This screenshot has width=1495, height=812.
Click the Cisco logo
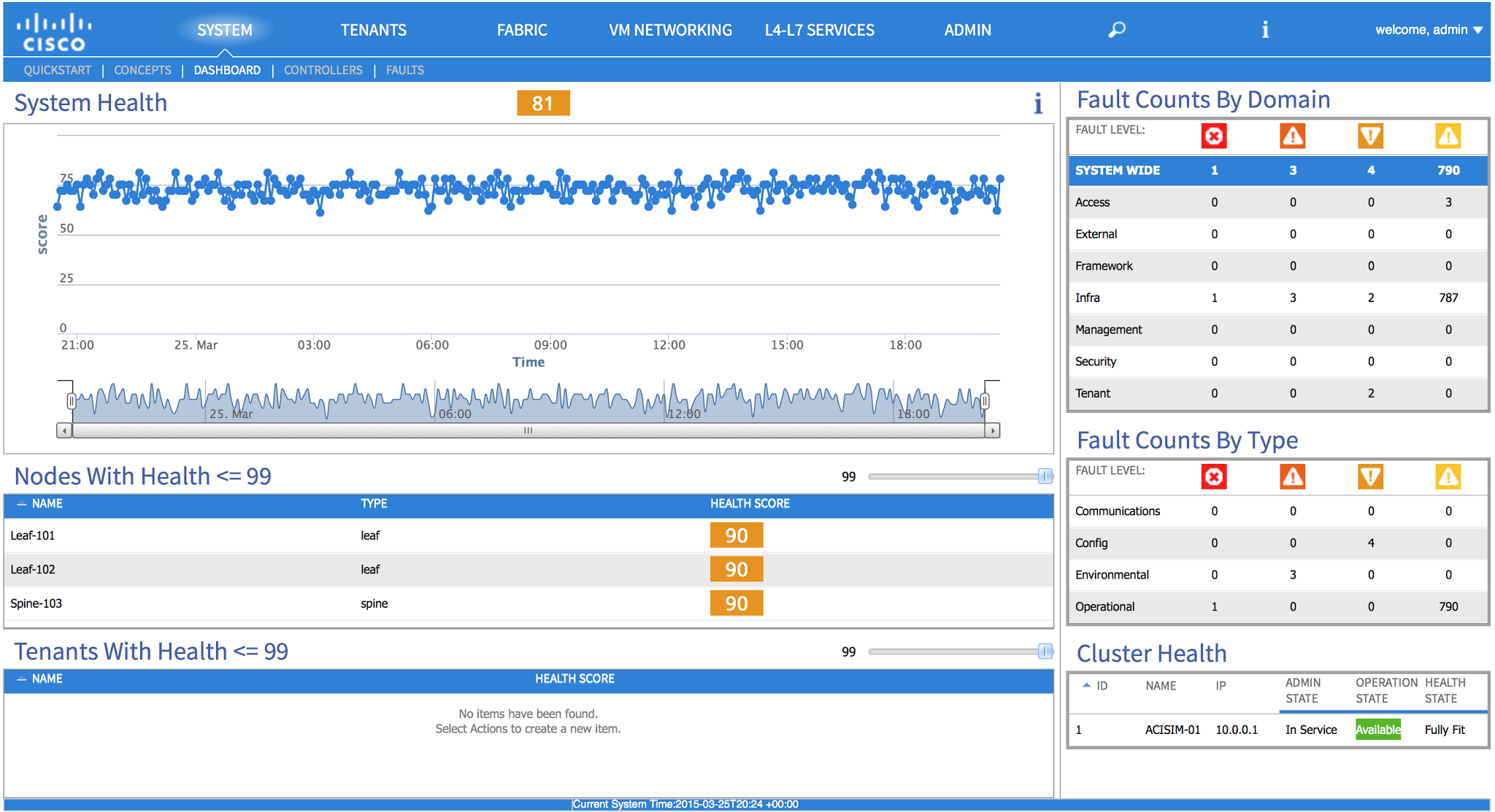click(x=54, y=32)
